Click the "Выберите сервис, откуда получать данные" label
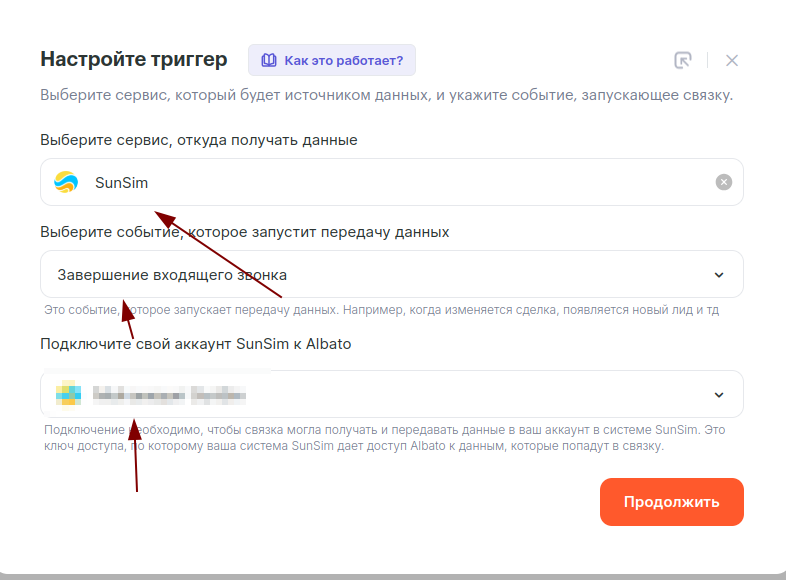 click(x=199, y=140)
